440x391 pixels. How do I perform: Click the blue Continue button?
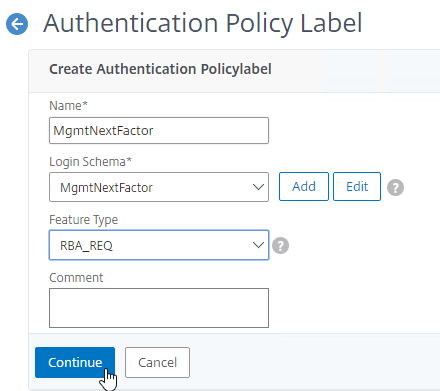[x=75, y=362]
